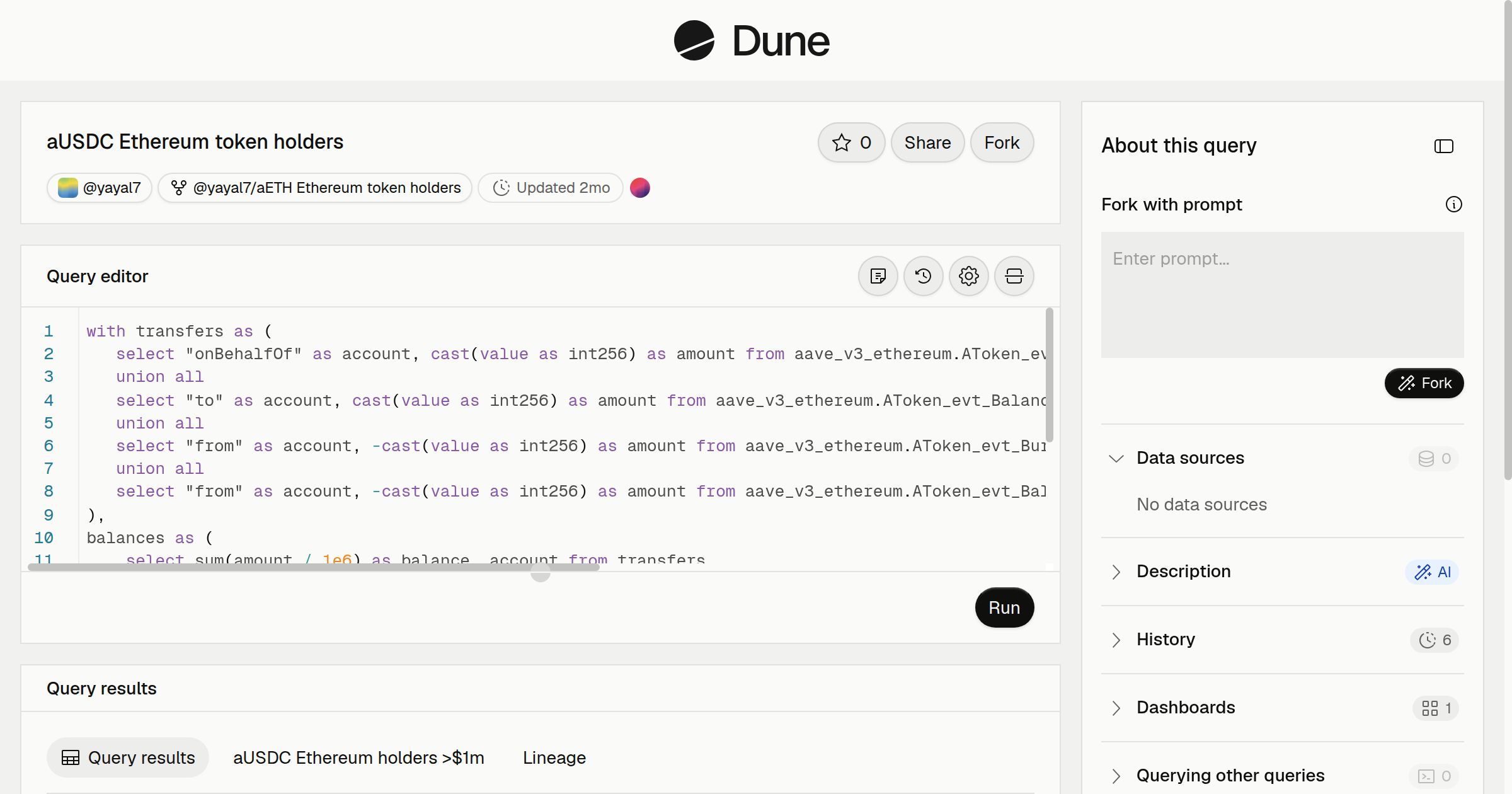The image size is (1512, 794).
Task: Click the @yayal7 author avatar chip
Action: (100, 188)
